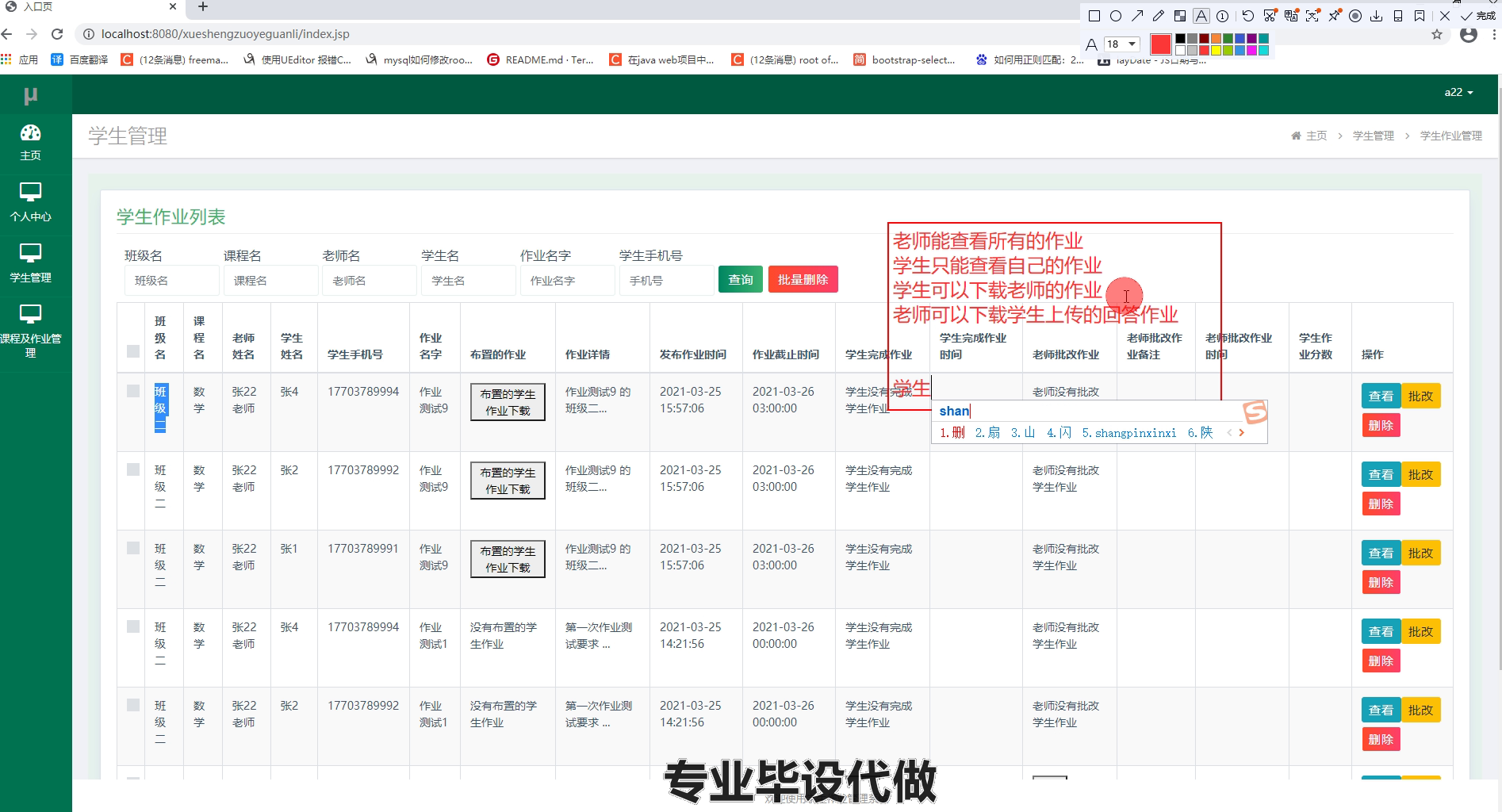Focus the 课程名 search field
This screenshot has width=1502, height=812.
[x=270, y=281]
